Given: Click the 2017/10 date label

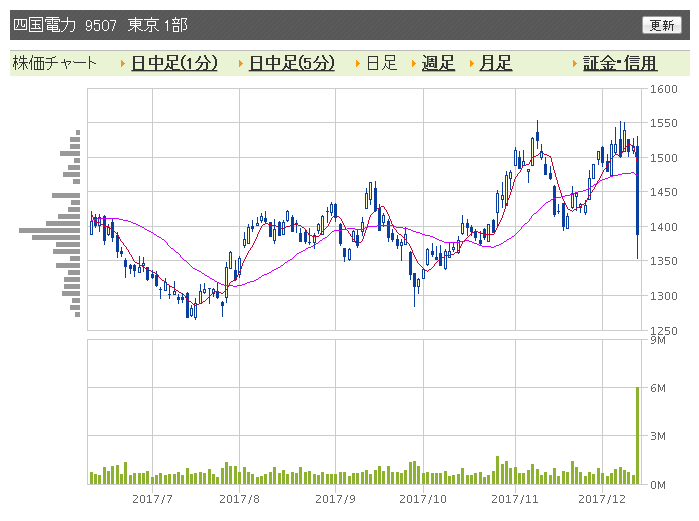Looking at the screenshot, I should click(423, 499).
